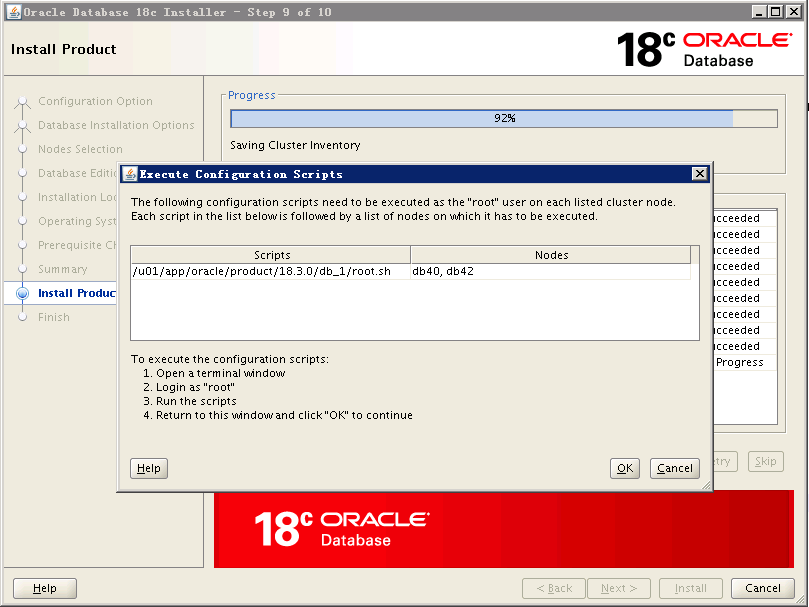
Task: Click the disabled Install button
Action: point(690,588)
